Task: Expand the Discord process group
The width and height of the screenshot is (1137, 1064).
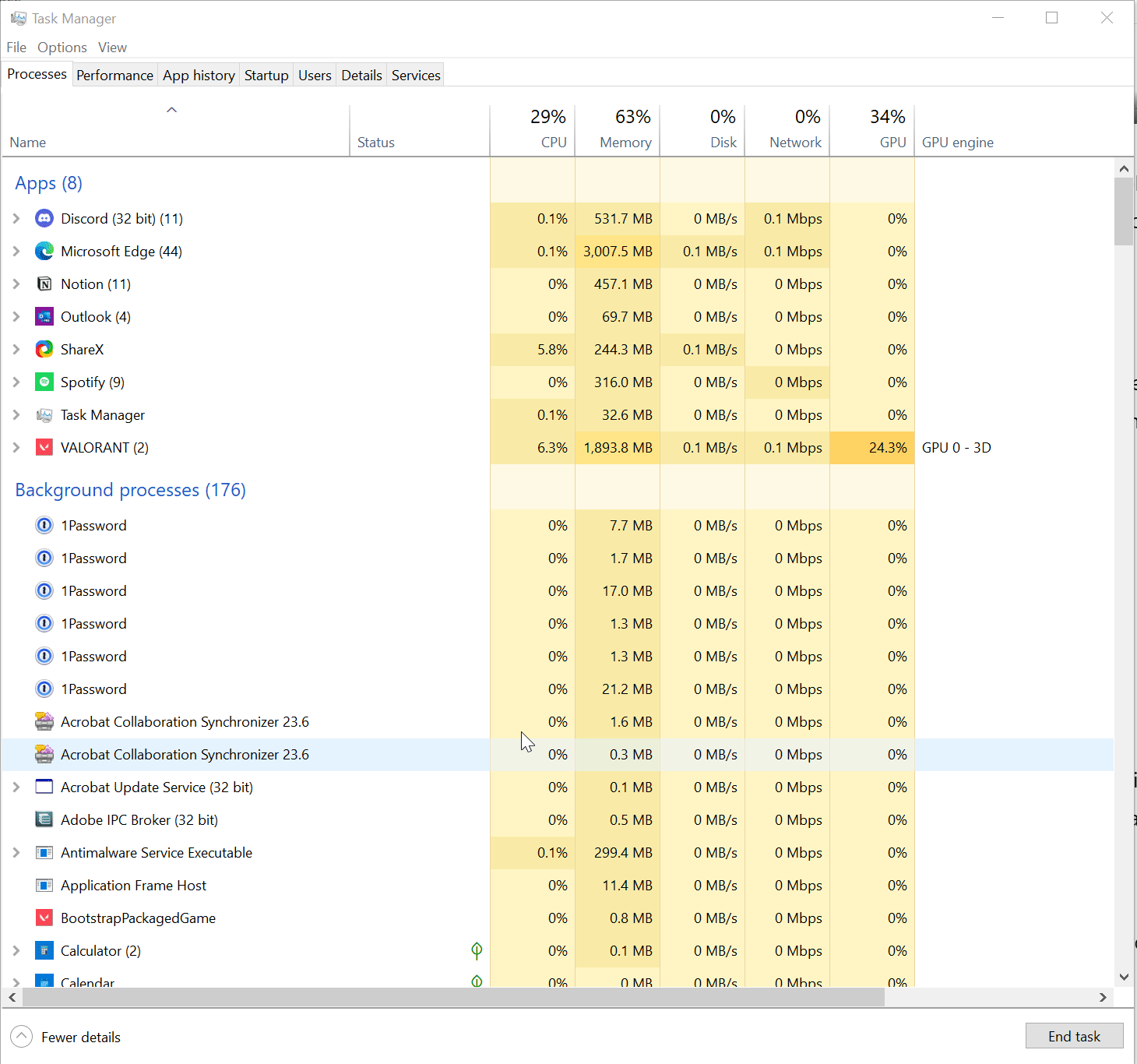Action: point(16,219)
